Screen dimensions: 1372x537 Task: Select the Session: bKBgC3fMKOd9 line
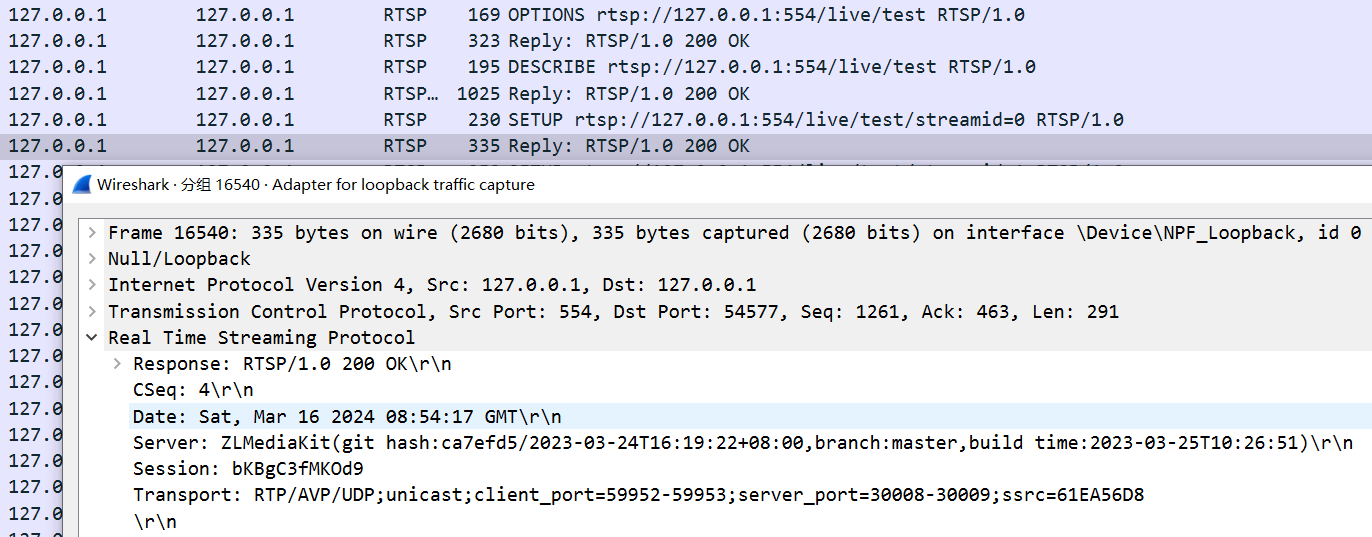(x=725, y=469)
